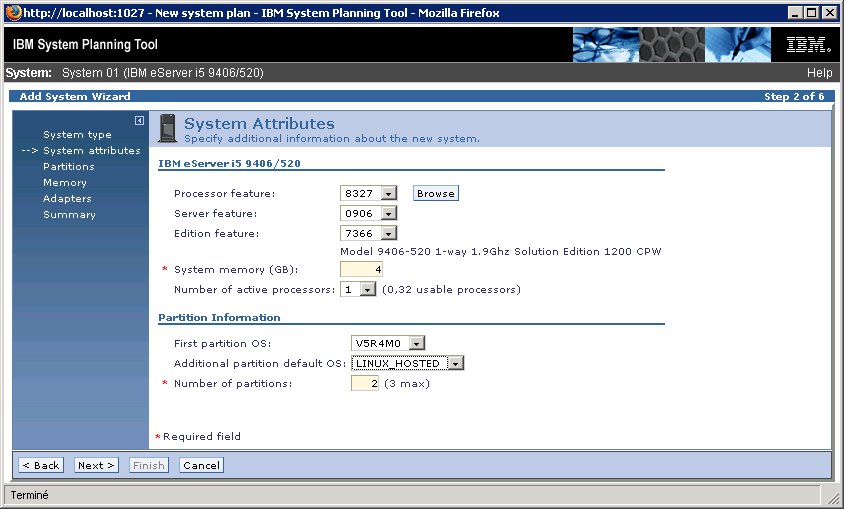The image size is (844, 509).
Task: Click the '(0,32 usable processors)' text
Action: click(x=451, y=289)
